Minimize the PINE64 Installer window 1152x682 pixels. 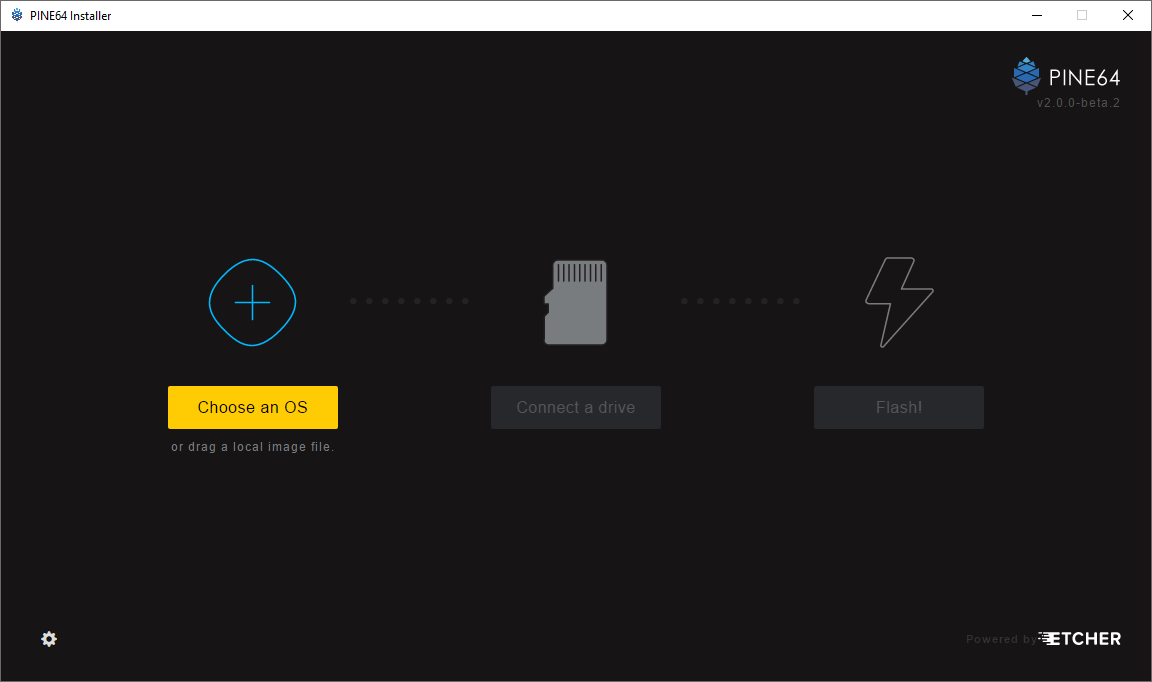[x=1037, y=15]
